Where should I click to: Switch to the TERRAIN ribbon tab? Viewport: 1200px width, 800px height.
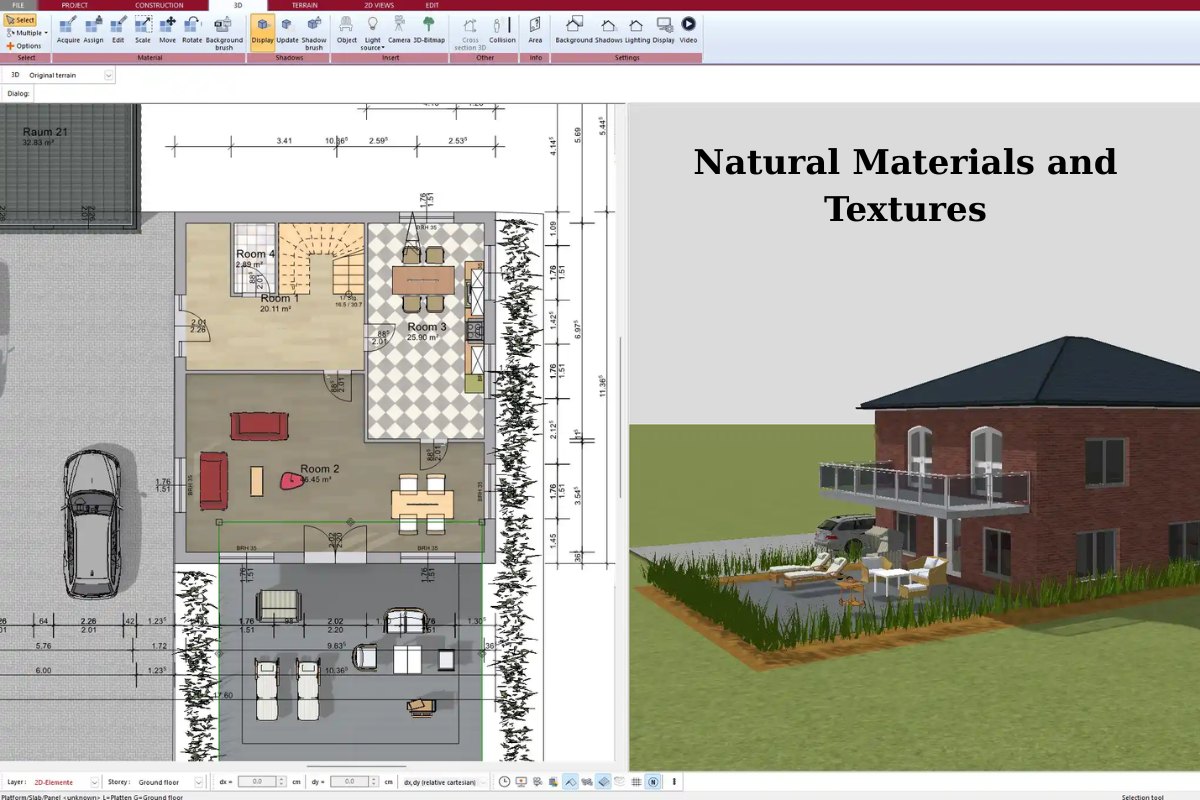pos(304,5)
